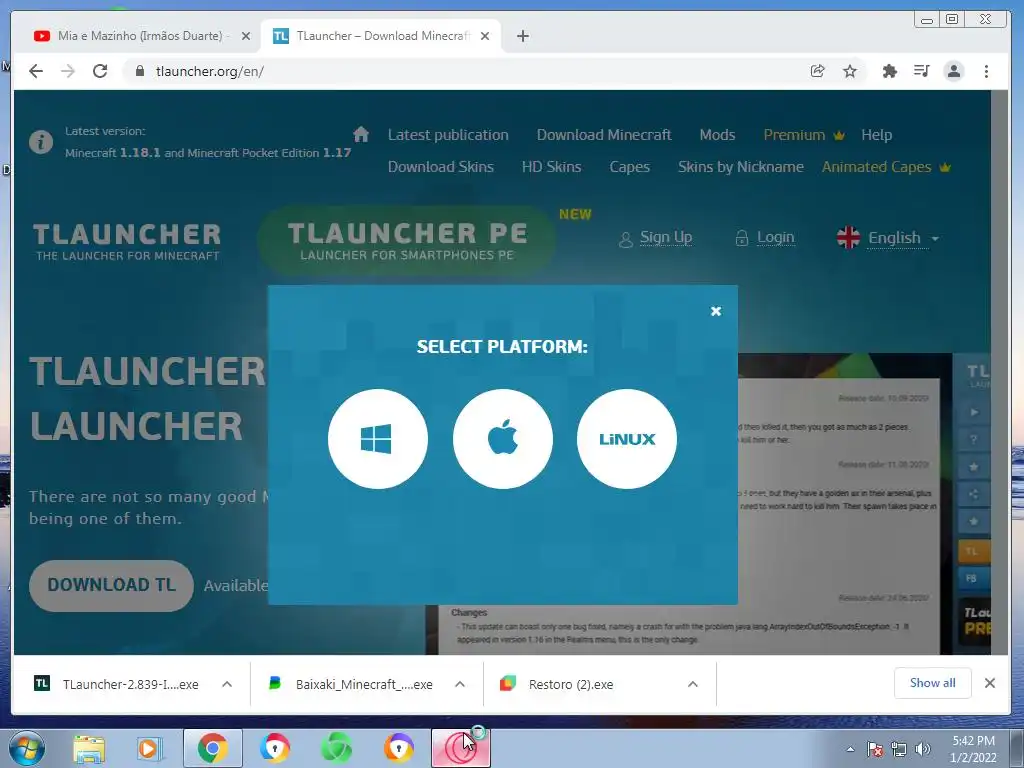Open a new browser tab

[522, 36]
